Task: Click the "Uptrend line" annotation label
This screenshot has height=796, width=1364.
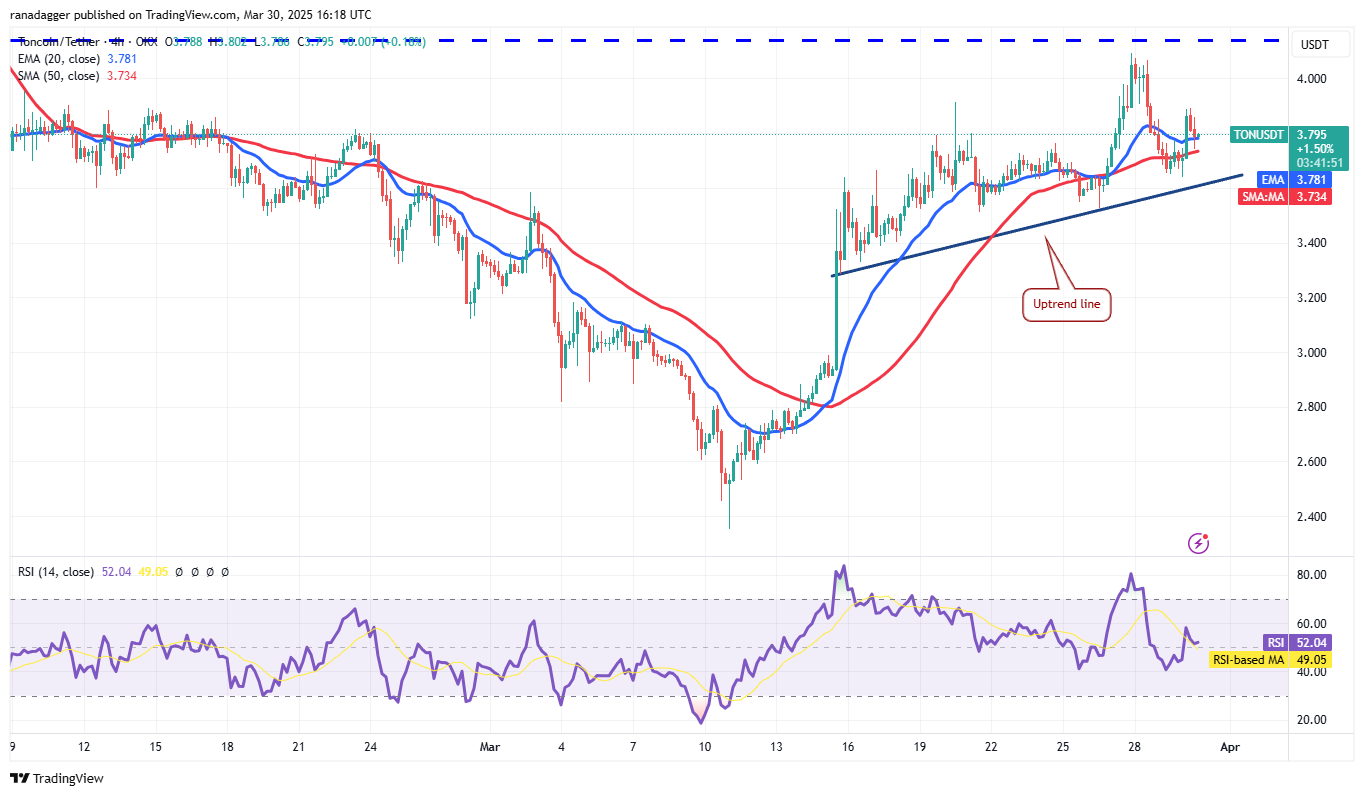Action: (1066, 305)
